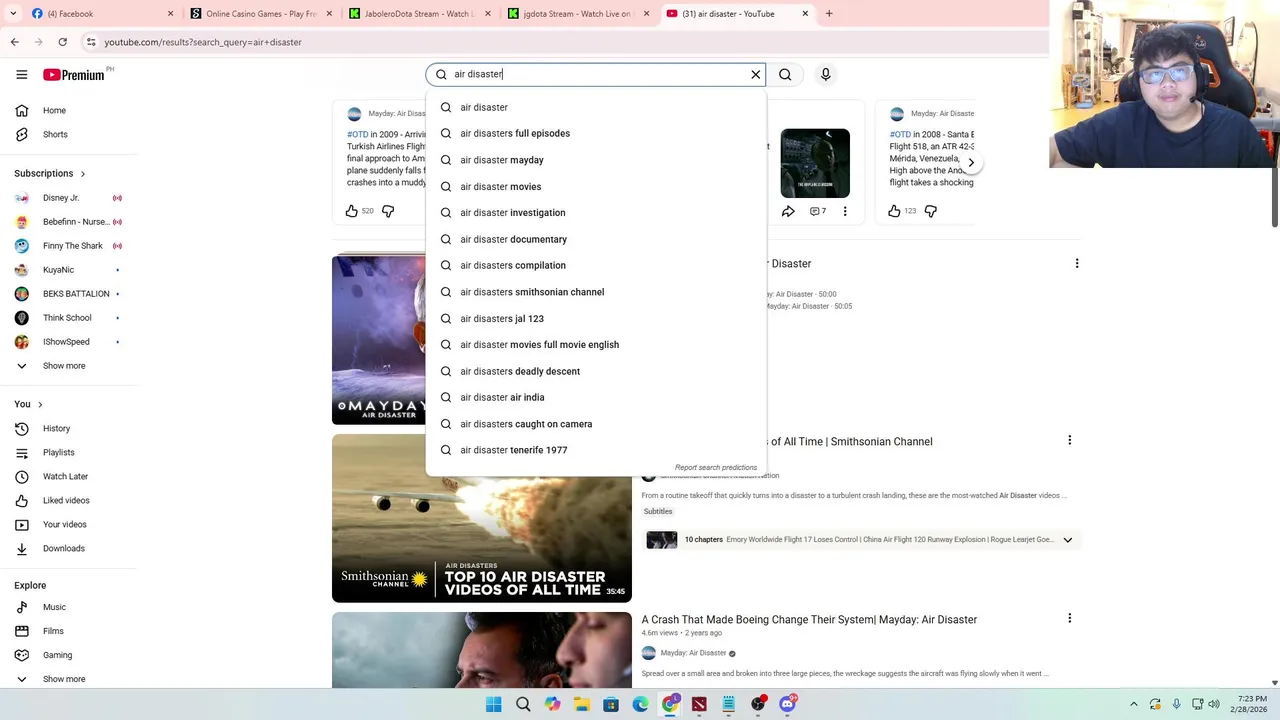
Task: Open options menu for Air Disaster result
Action: tap(1077, 263)
